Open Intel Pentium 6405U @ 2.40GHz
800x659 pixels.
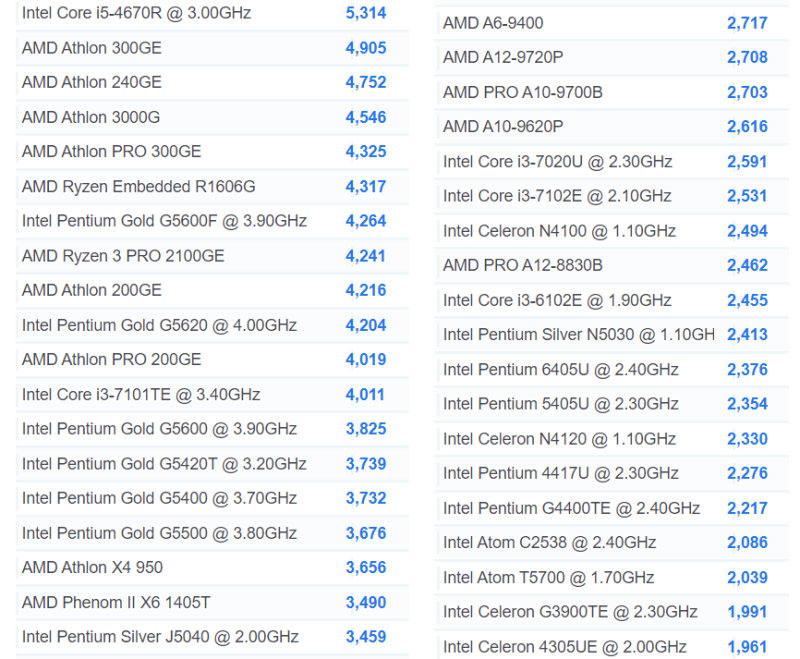[561, 370]
